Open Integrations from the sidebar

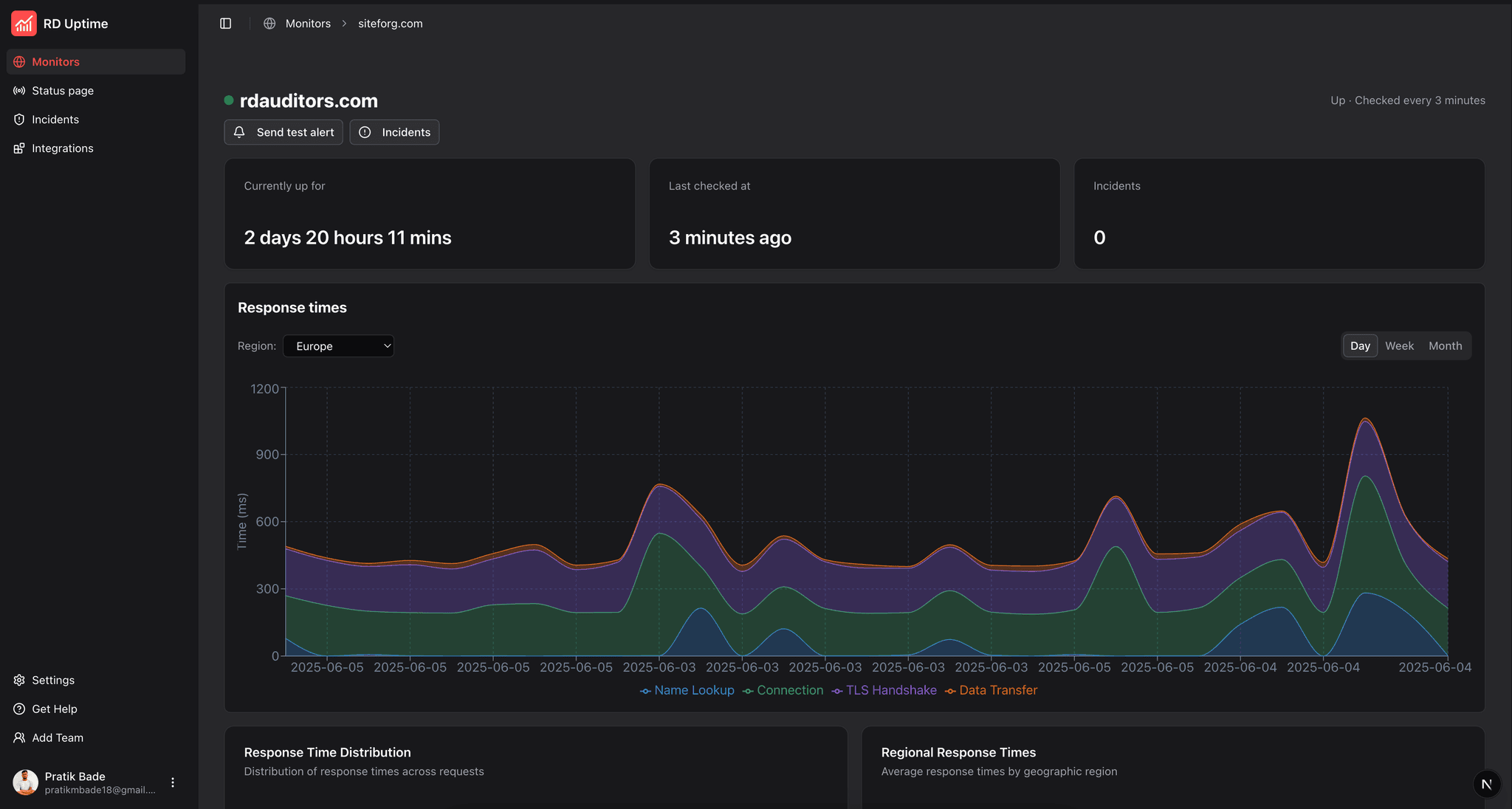click(62, 148)
